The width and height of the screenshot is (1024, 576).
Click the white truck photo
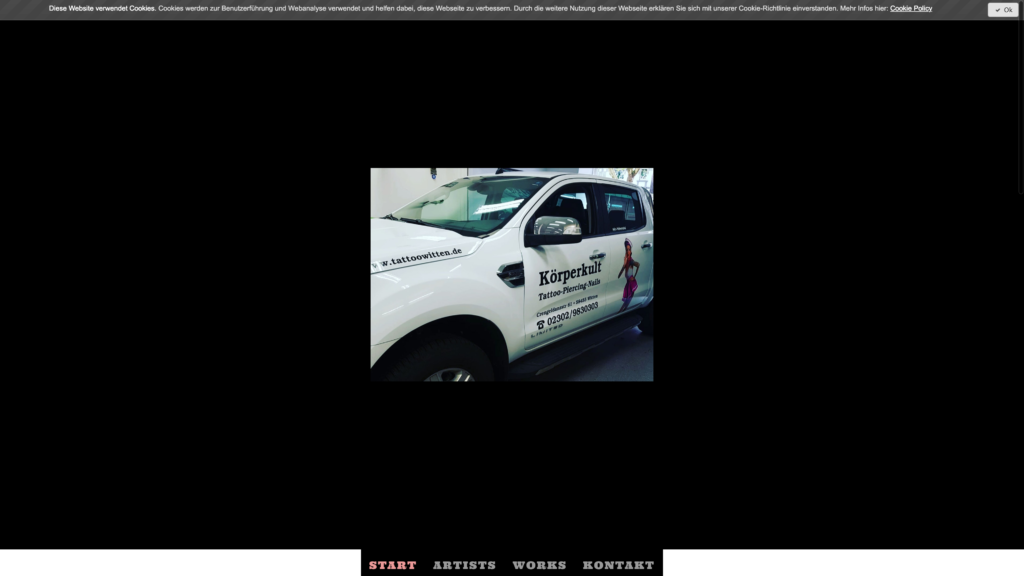[511, 274]
